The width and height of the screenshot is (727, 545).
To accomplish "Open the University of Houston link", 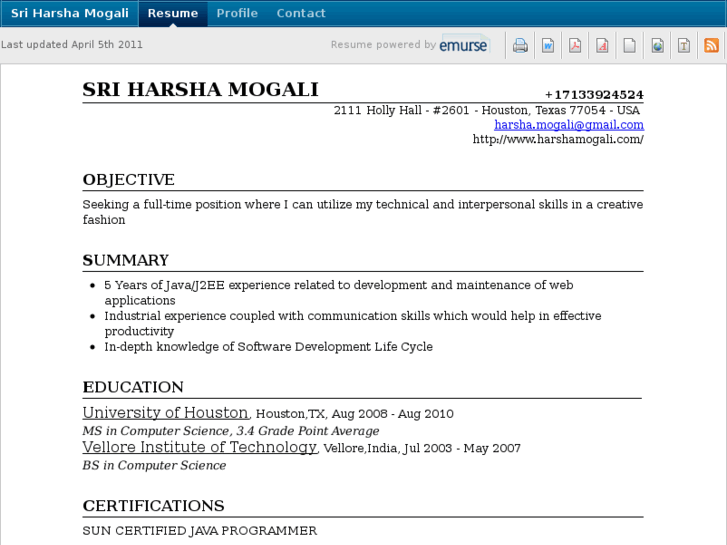I will tap(166, 412).
